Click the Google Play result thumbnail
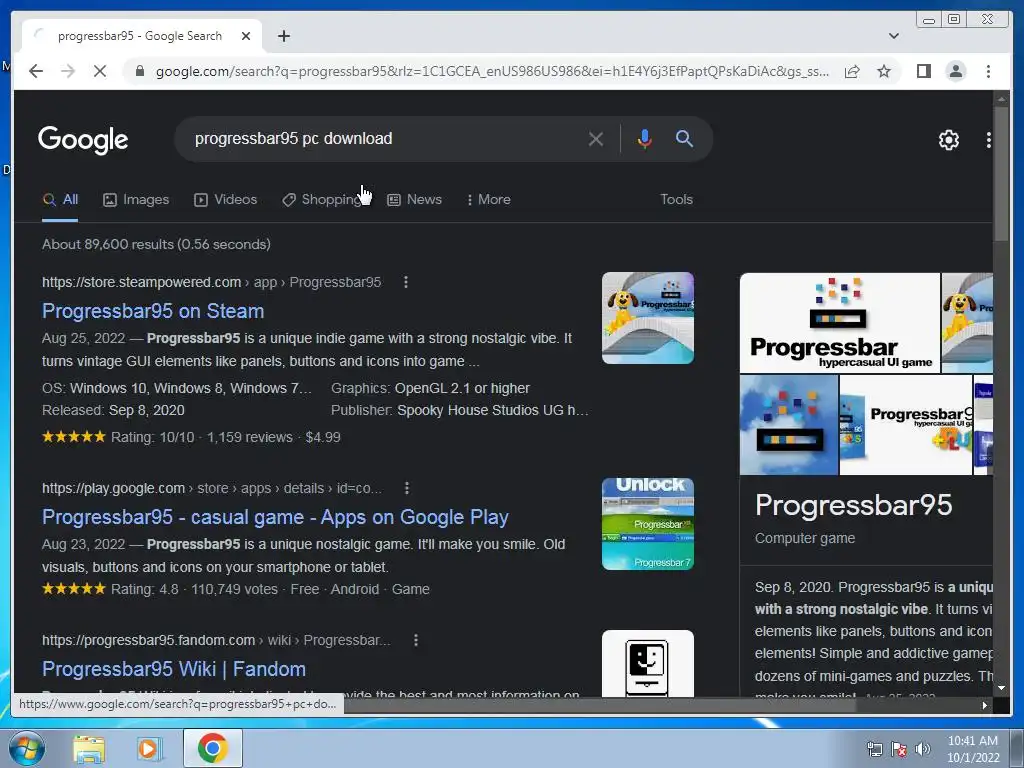This screenshot has height=768, width=1024. tap(647, 524)
